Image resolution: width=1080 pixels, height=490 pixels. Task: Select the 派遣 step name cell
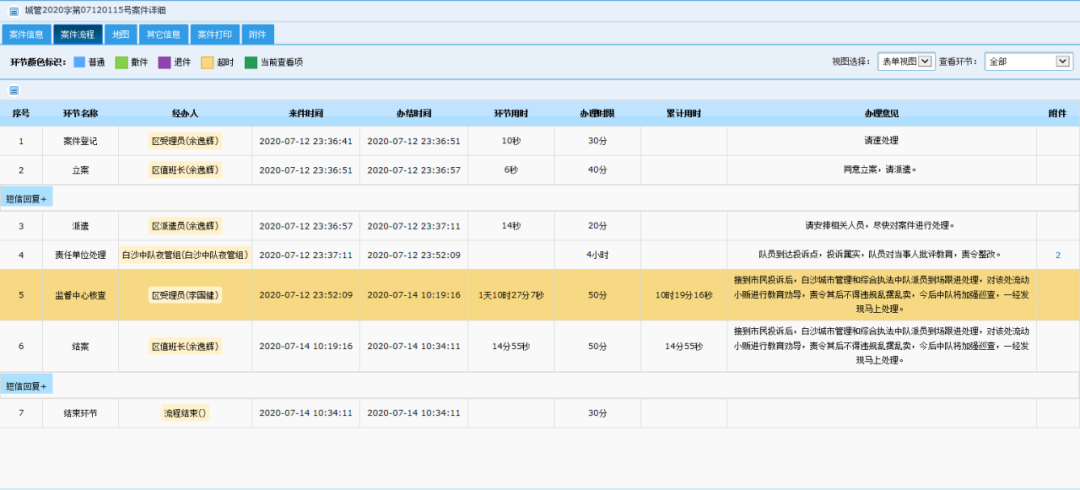[81, 225]
